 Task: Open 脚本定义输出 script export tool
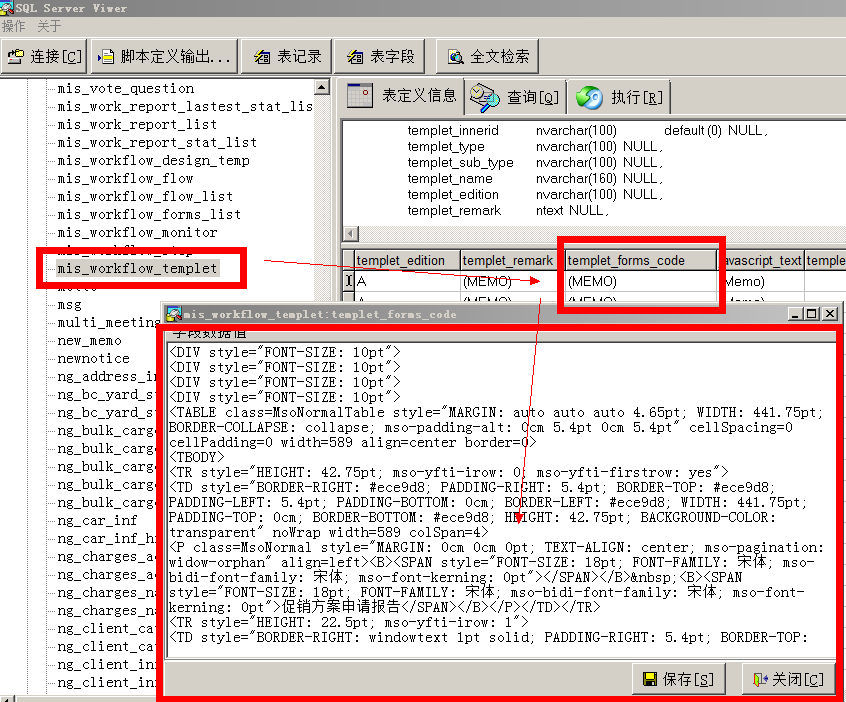click(x=165, y=57)
